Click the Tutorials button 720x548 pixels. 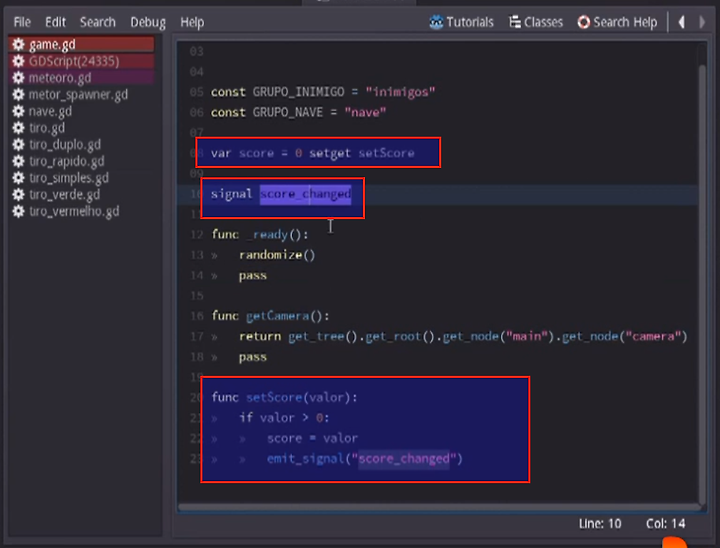tap(461, 22)
